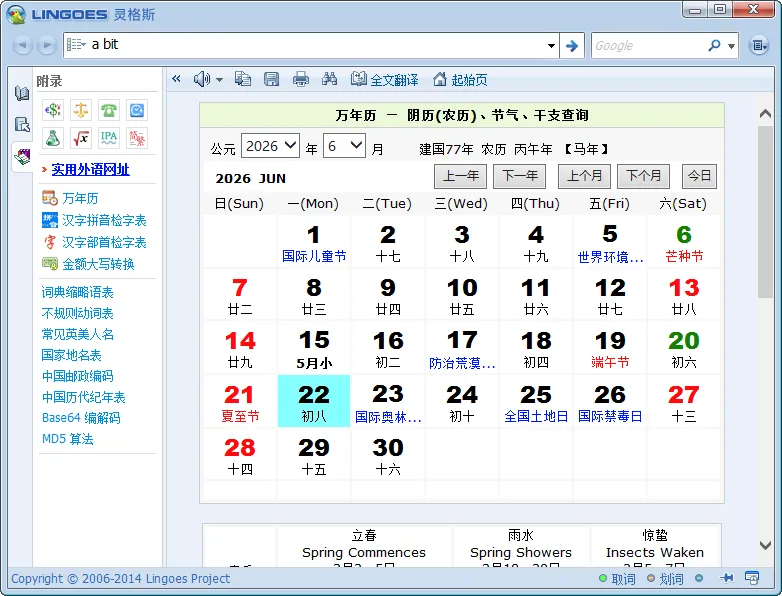
Task: Open the appendix sidebar tab icon
Action: 22,157
